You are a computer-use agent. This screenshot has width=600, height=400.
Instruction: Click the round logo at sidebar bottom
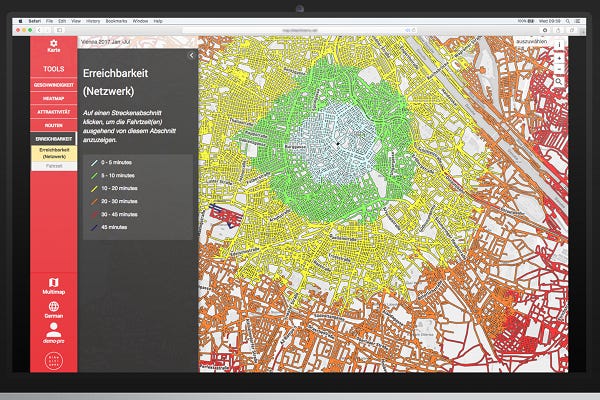54,360
